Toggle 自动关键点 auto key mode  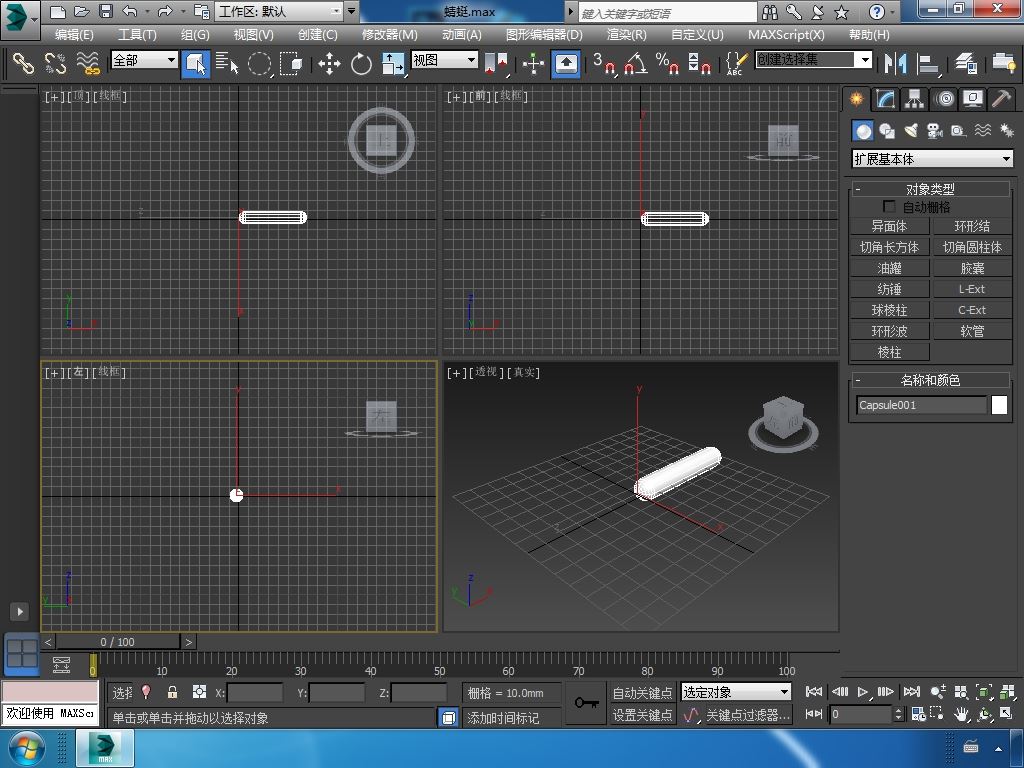pos(642,692)
